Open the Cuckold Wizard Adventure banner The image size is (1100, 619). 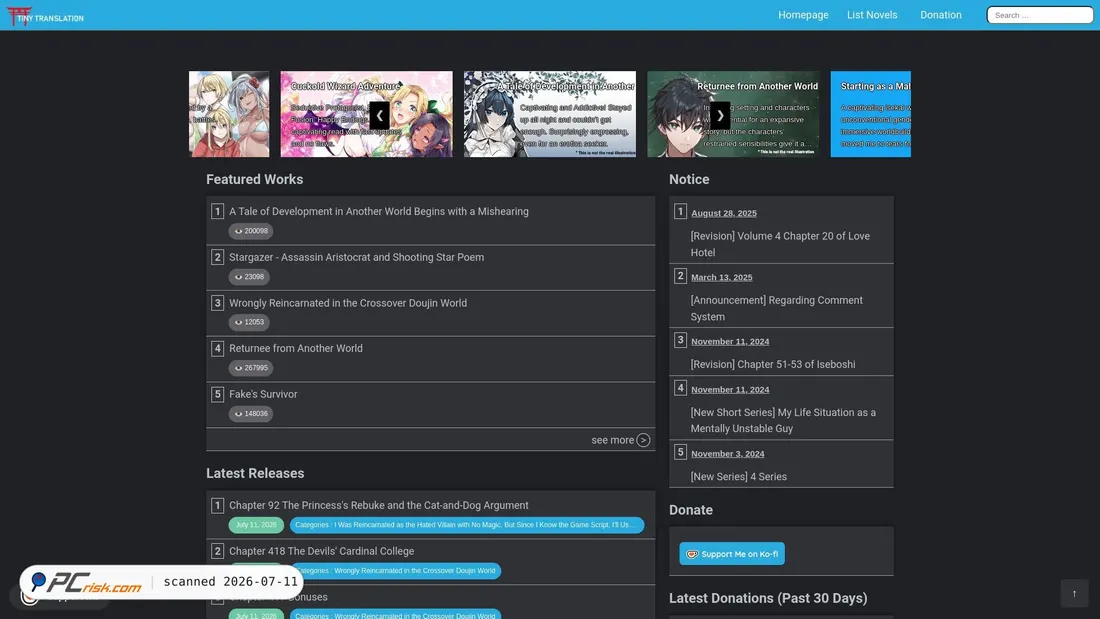pos(366,114)
